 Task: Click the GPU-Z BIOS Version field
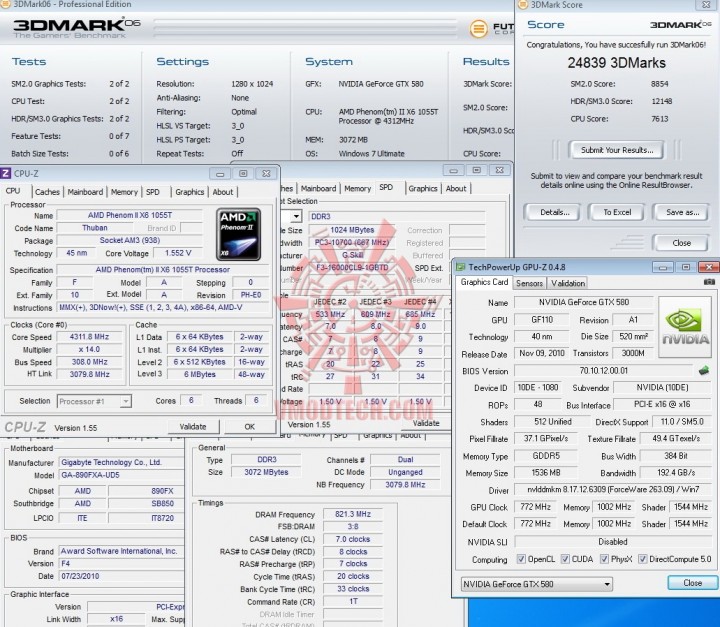tap(603, 370)
